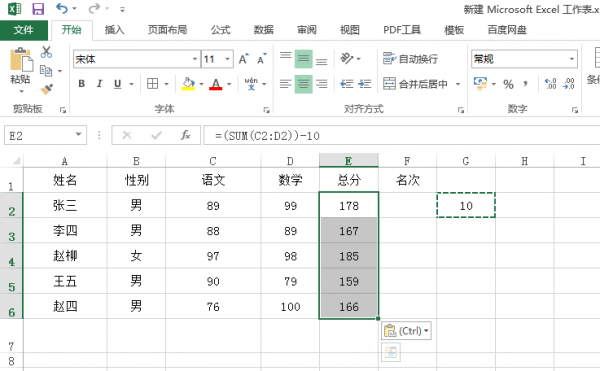This screenshot has width=600, height=371.
Task: Click the Paste clipboard icon
Action: (21, 59)
